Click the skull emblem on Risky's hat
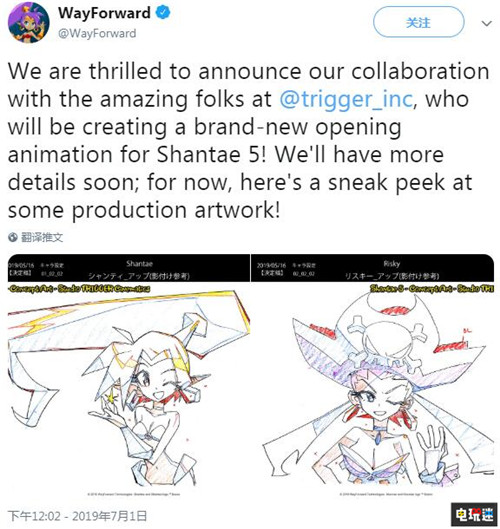Image resolution: width=500 pixels, height=529 pixels. tap(386, 341)
